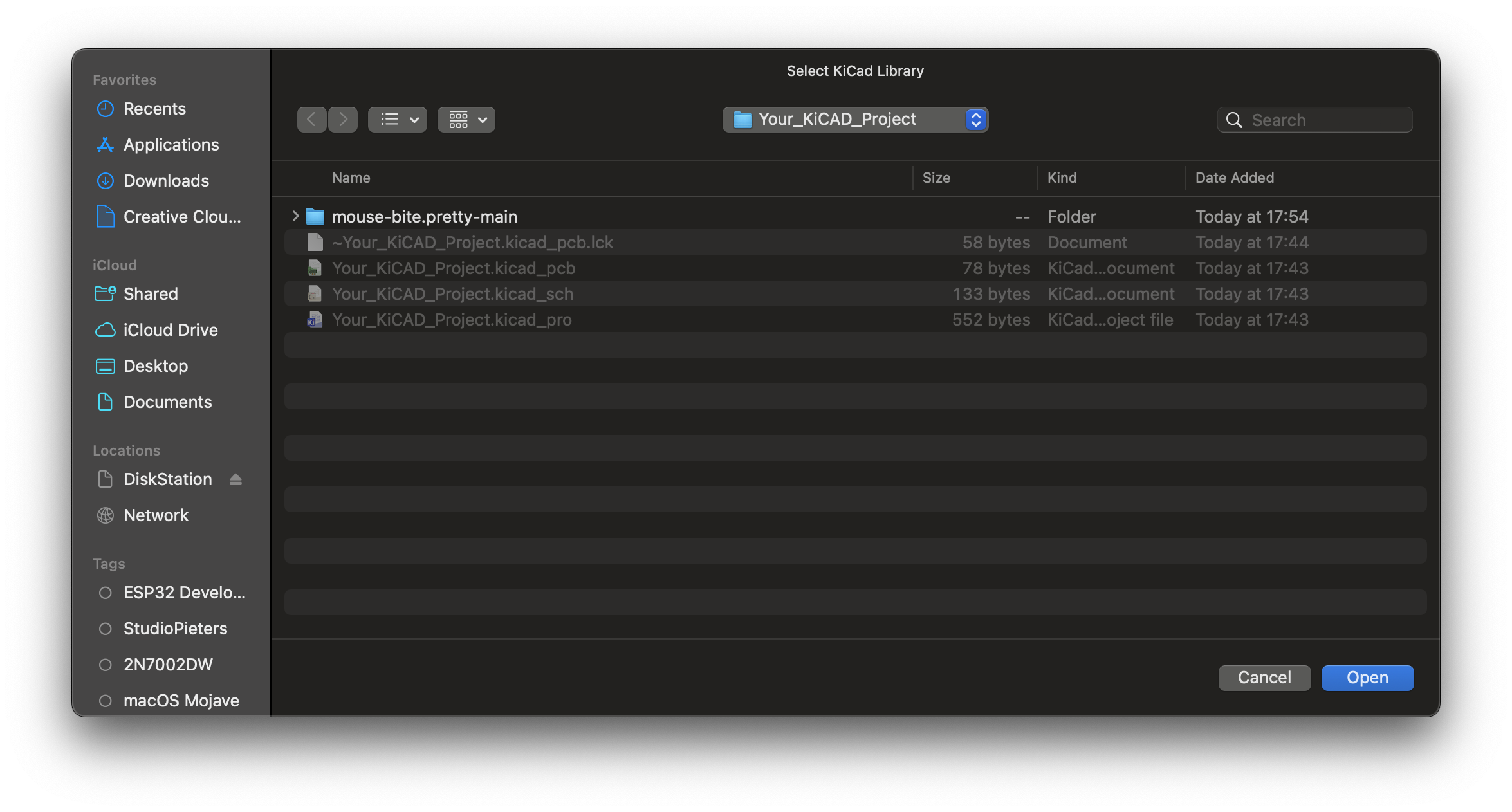This screenshot has height=812, width=1512.
Task: Sort by Size column header
Action: click(x=936, y=178)
